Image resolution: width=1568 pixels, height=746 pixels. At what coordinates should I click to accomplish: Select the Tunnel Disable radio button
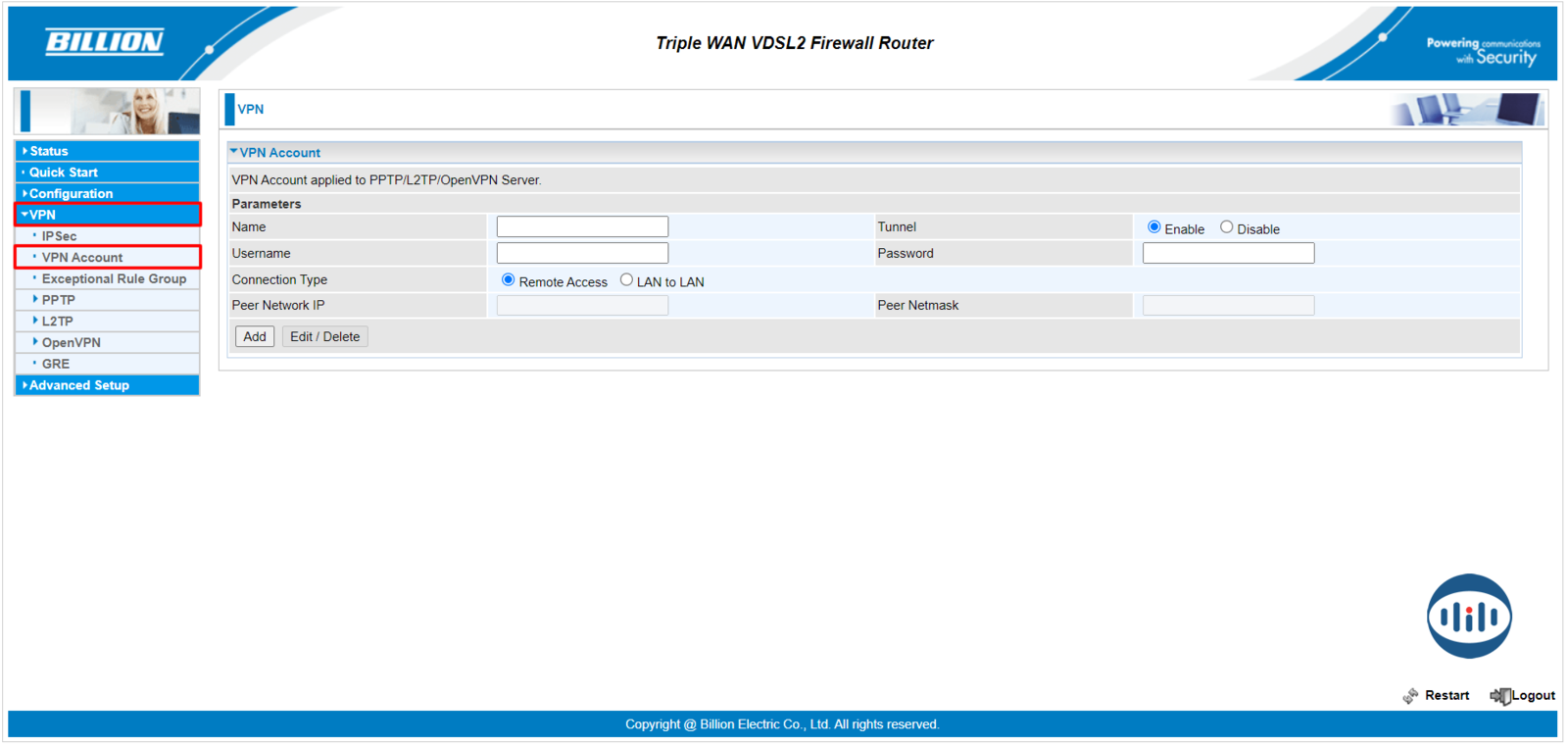tap(1226, 227)
